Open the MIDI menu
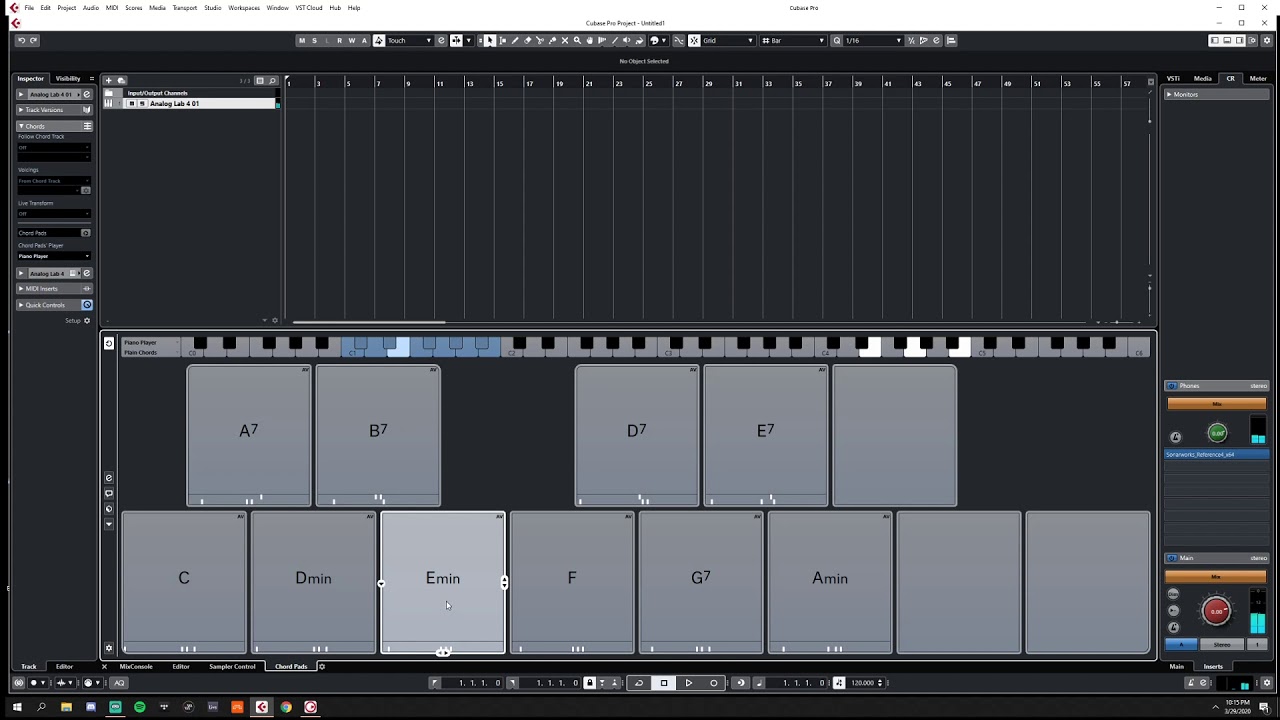The height and width of the screenshot is (720, 1280). coord(112,7)
